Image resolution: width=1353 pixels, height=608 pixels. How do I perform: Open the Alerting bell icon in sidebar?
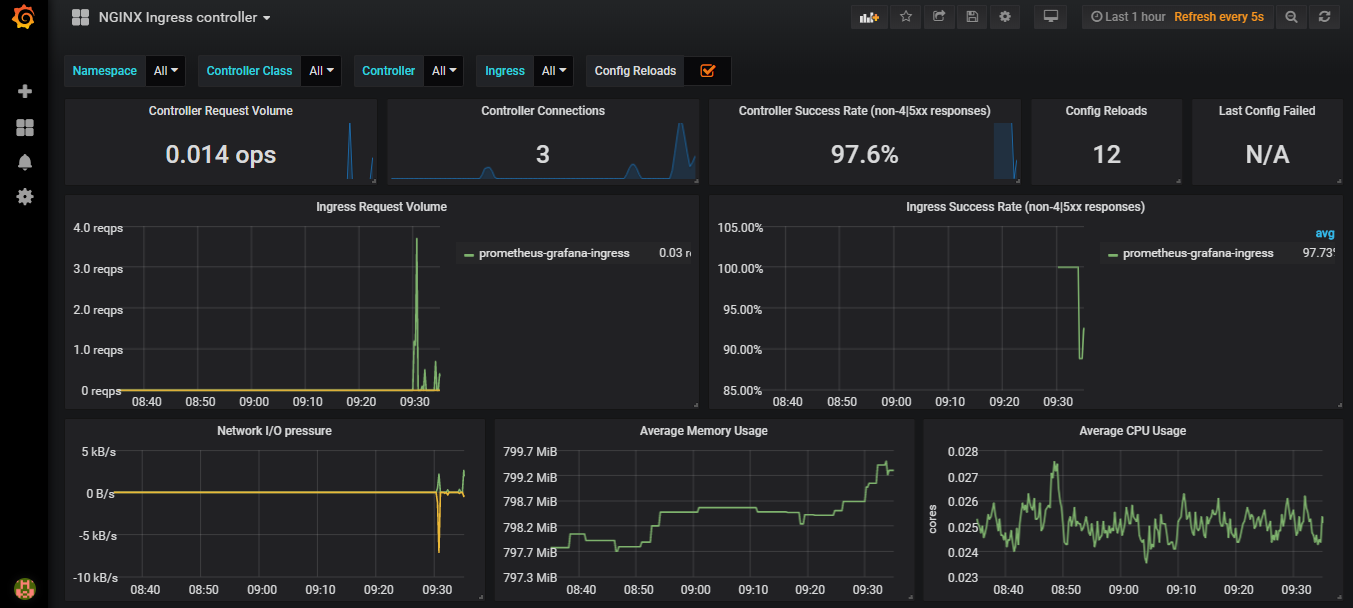[x=25, y=162]
